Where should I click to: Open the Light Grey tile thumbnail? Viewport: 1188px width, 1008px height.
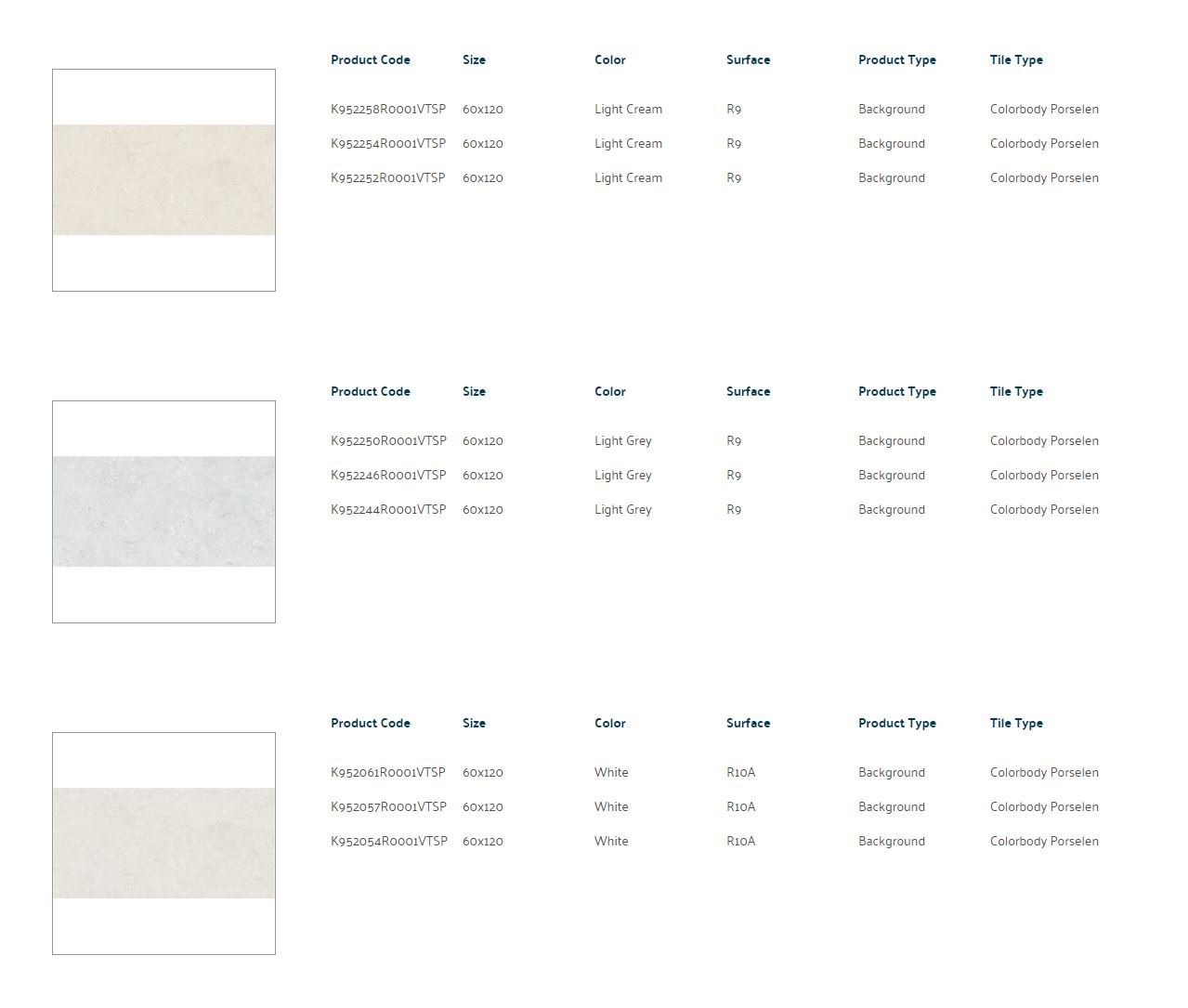click(x=163, y=512)
